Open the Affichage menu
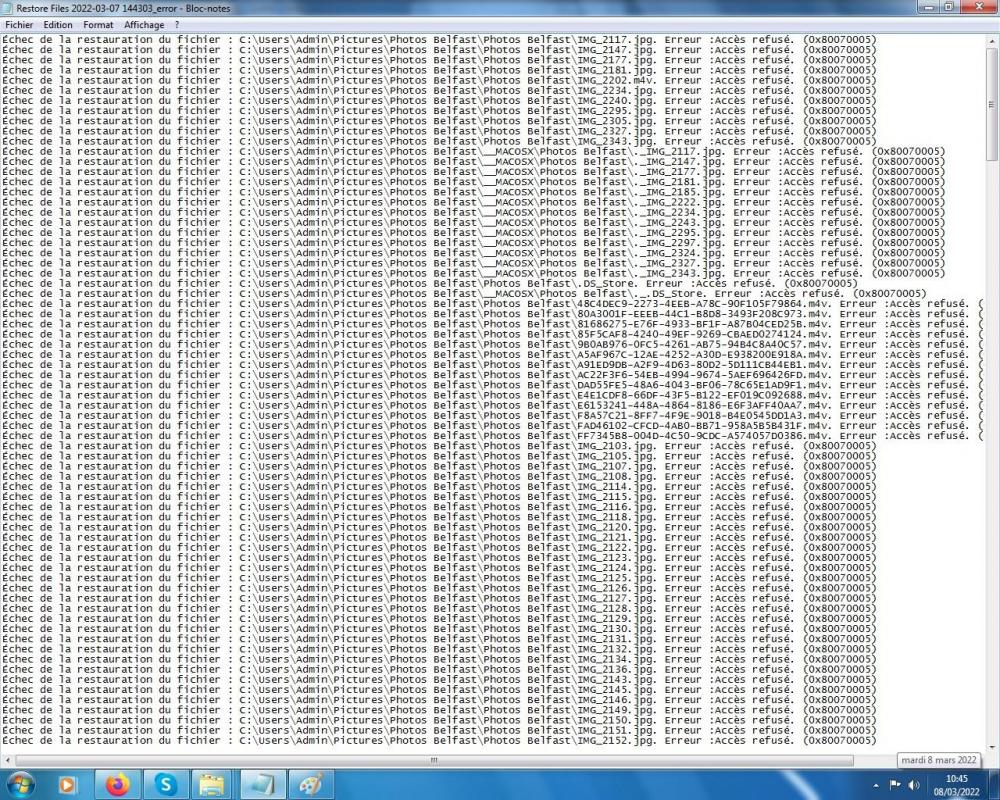The height and width of the screenshot is (800, 1000). [143, 25]
